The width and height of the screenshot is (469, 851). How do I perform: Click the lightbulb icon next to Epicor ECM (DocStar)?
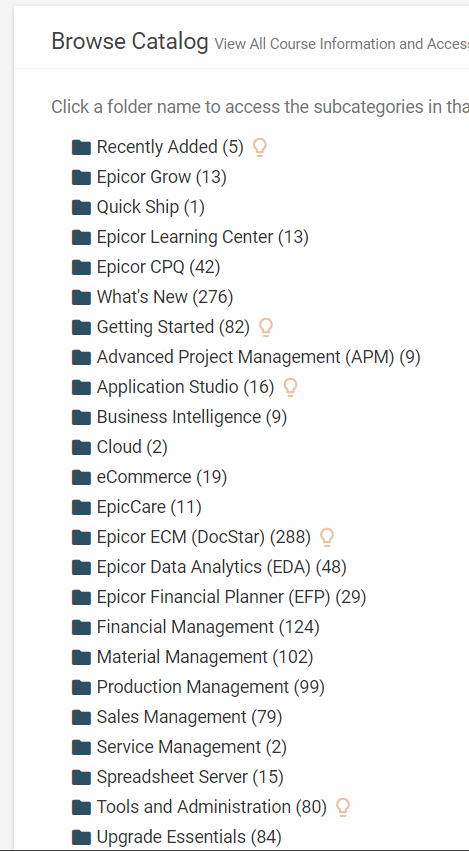click(327, 537)
